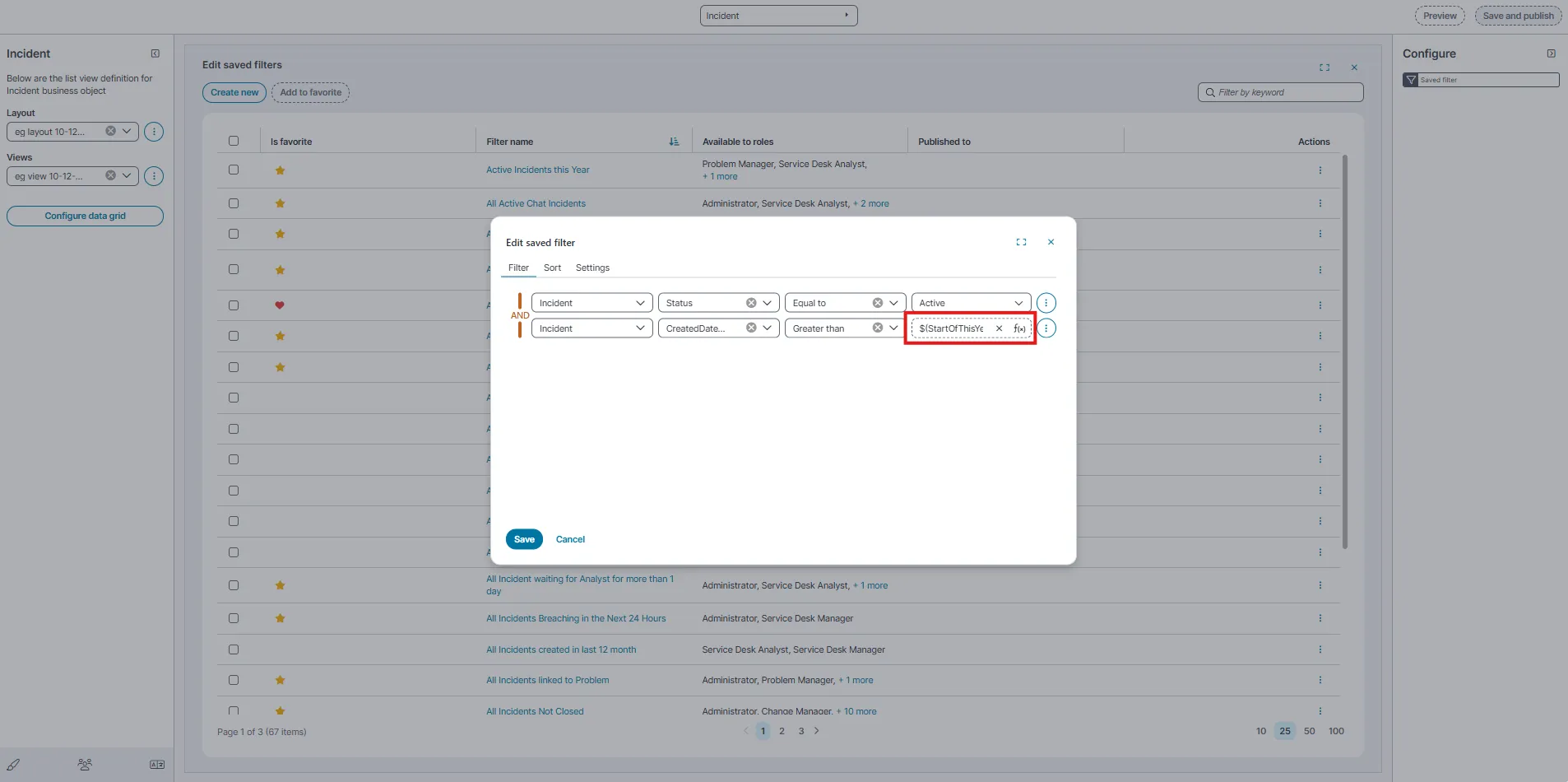Click the people group icon at bottom left
This screenshot has width=1568, height=782.
(x=85, y=765)
